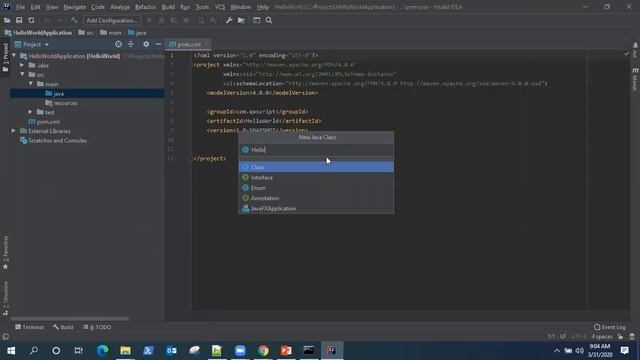The height and width of the screenshot is (360, 640).
Task: Open Project Structure toolbar icon
Action: [241, 20]
